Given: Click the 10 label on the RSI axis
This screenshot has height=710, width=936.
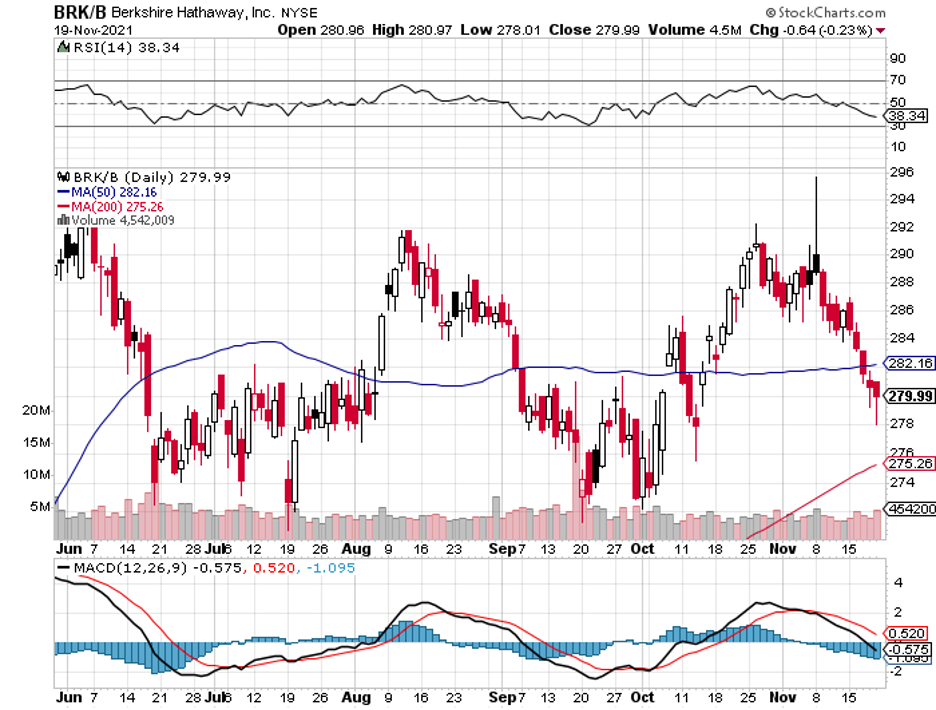Looking at the screenshot, I should (897, 147).
